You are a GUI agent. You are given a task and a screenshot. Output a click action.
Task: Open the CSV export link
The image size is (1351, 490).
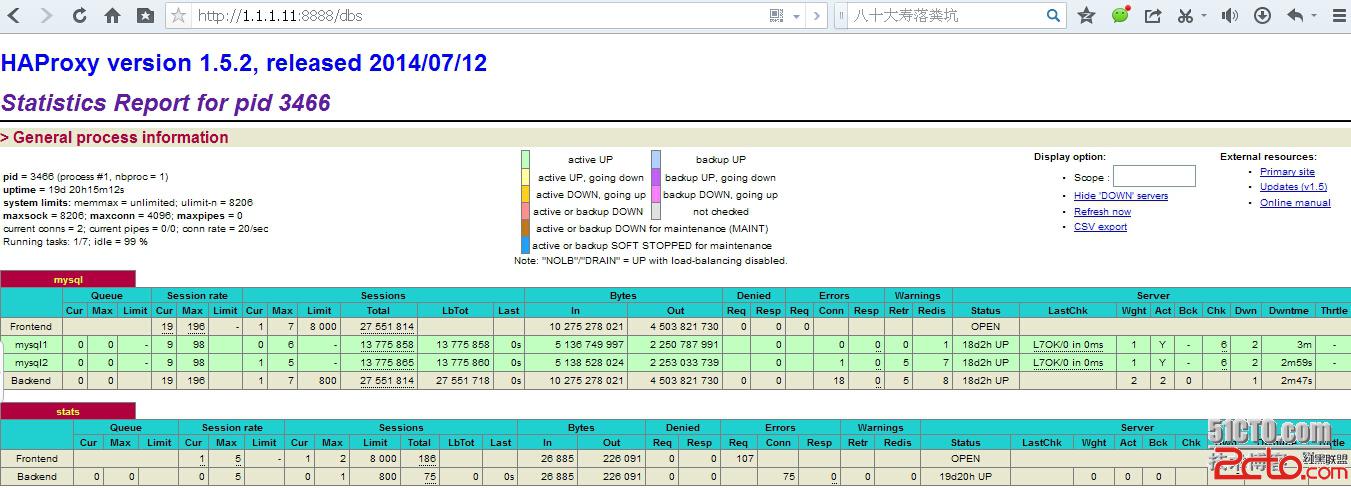point(1100,227)
